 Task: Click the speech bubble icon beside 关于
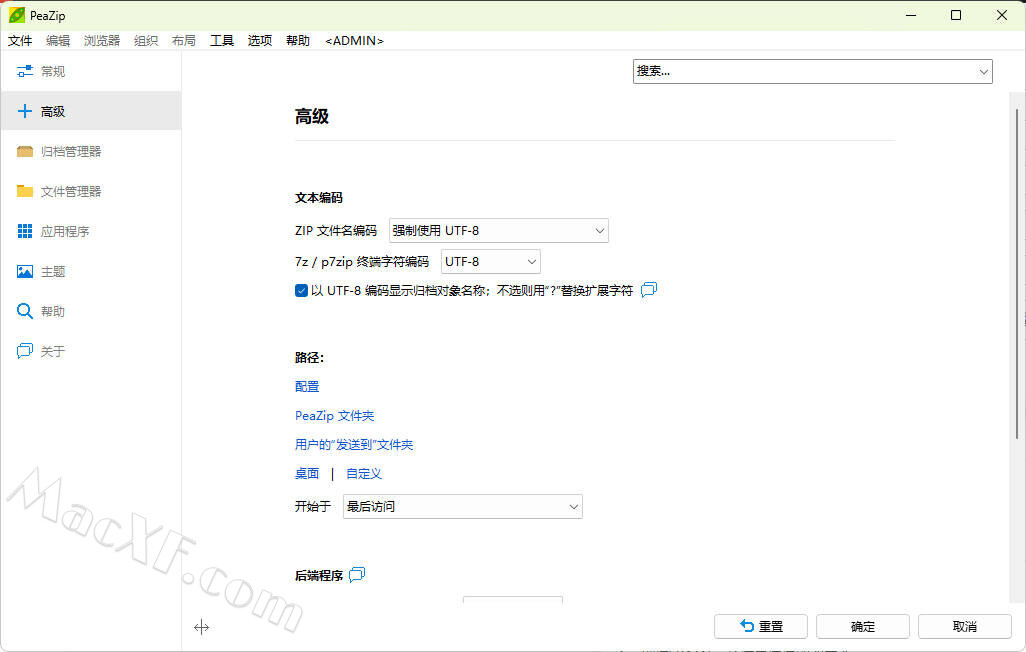(25, 351)
